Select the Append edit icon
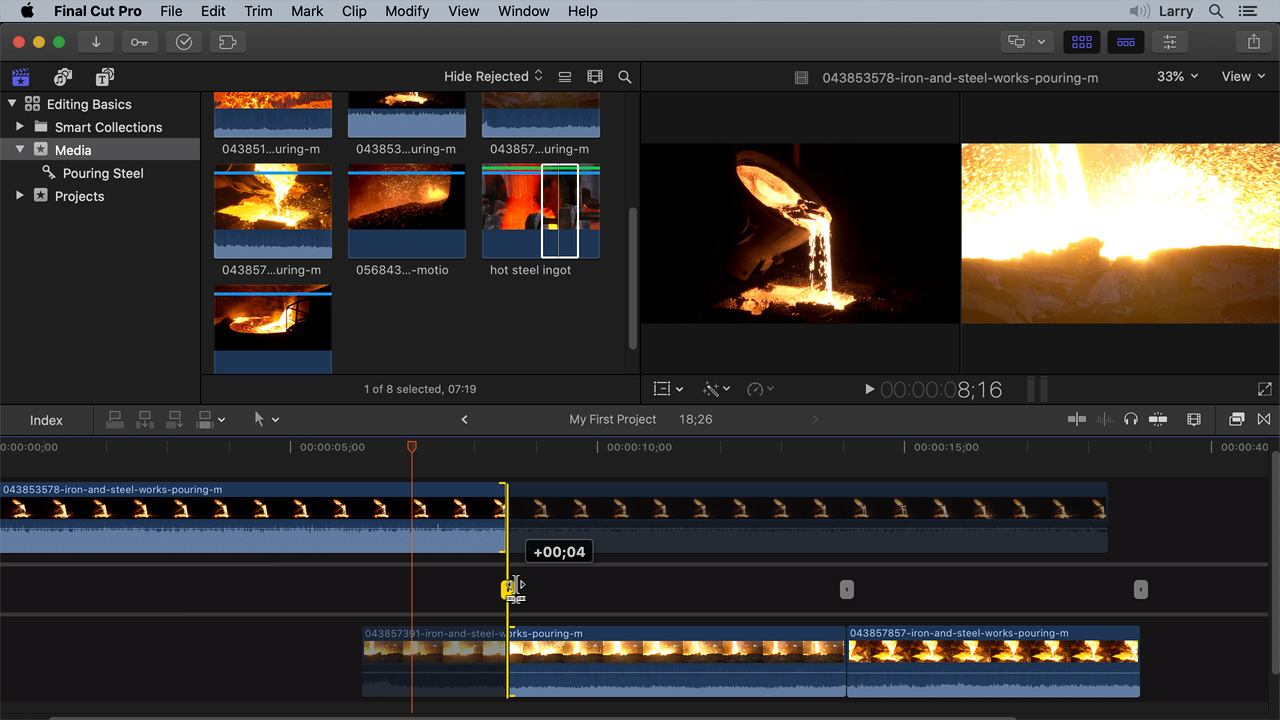This screenshot has width=1280, height=720. click(175, 420)
